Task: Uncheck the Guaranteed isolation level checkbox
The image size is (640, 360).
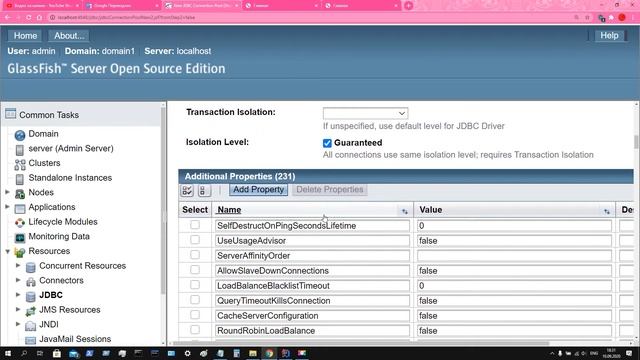Action: 327,143
